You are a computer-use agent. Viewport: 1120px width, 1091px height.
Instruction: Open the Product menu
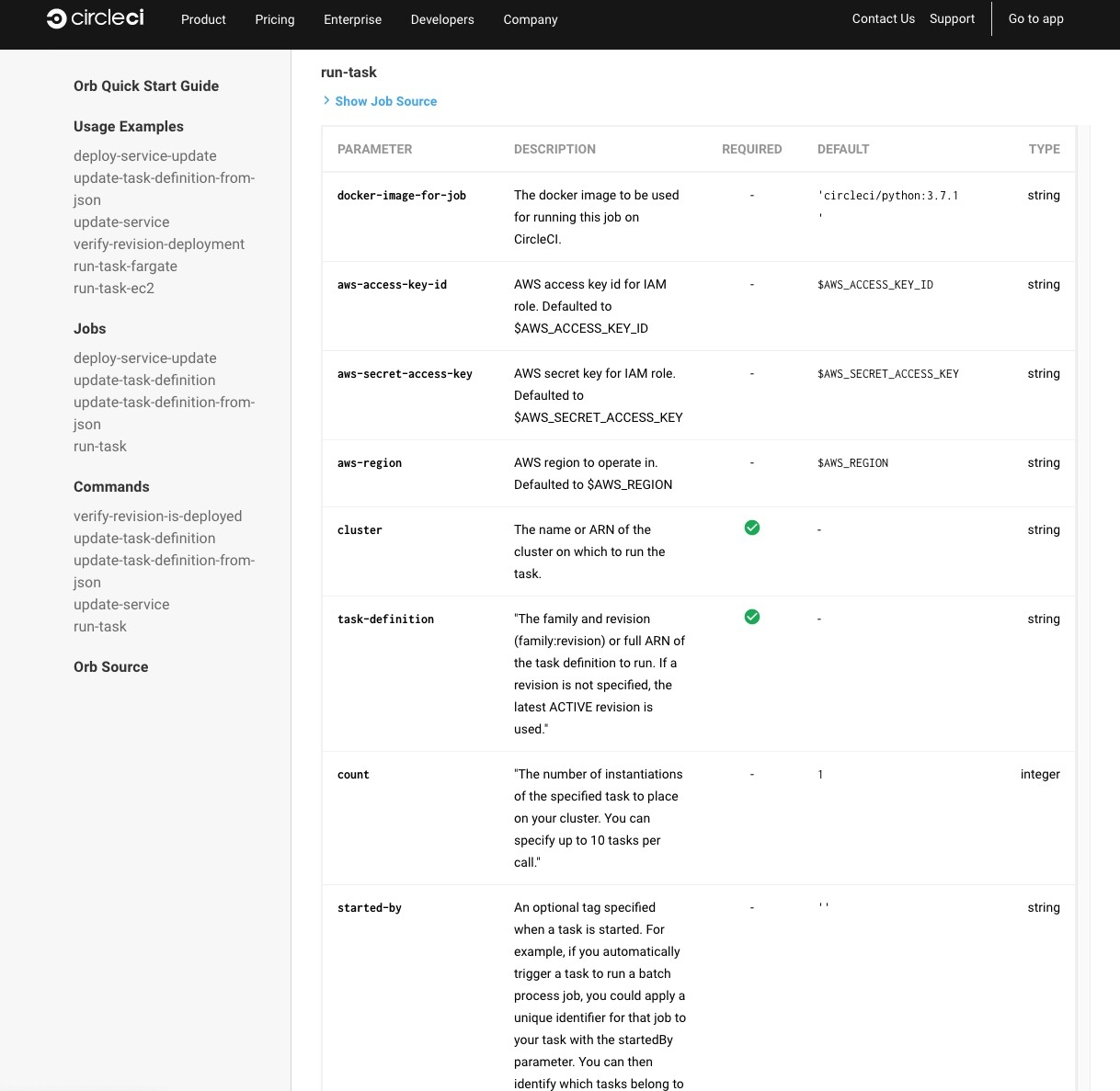point(203,19)
